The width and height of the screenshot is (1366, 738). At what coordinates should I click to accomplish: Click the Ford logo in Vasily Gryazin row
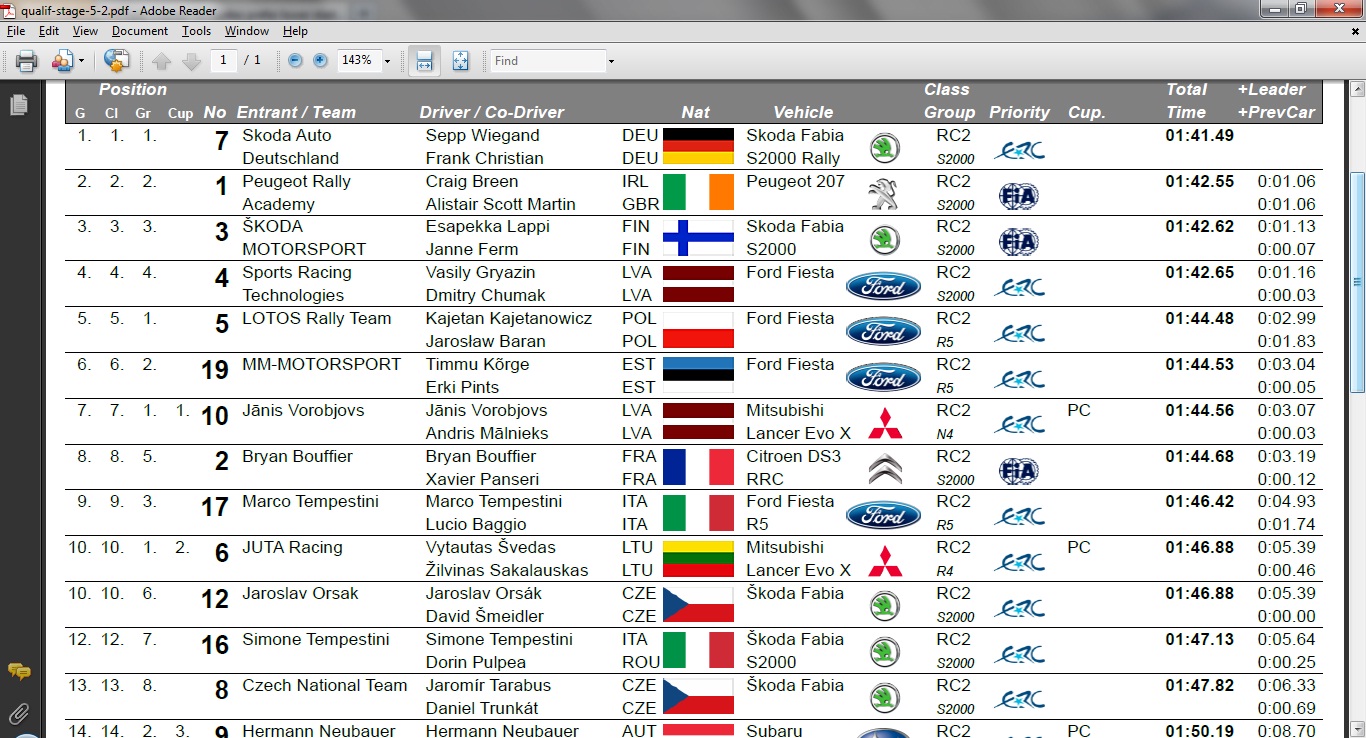click(884, 286)
